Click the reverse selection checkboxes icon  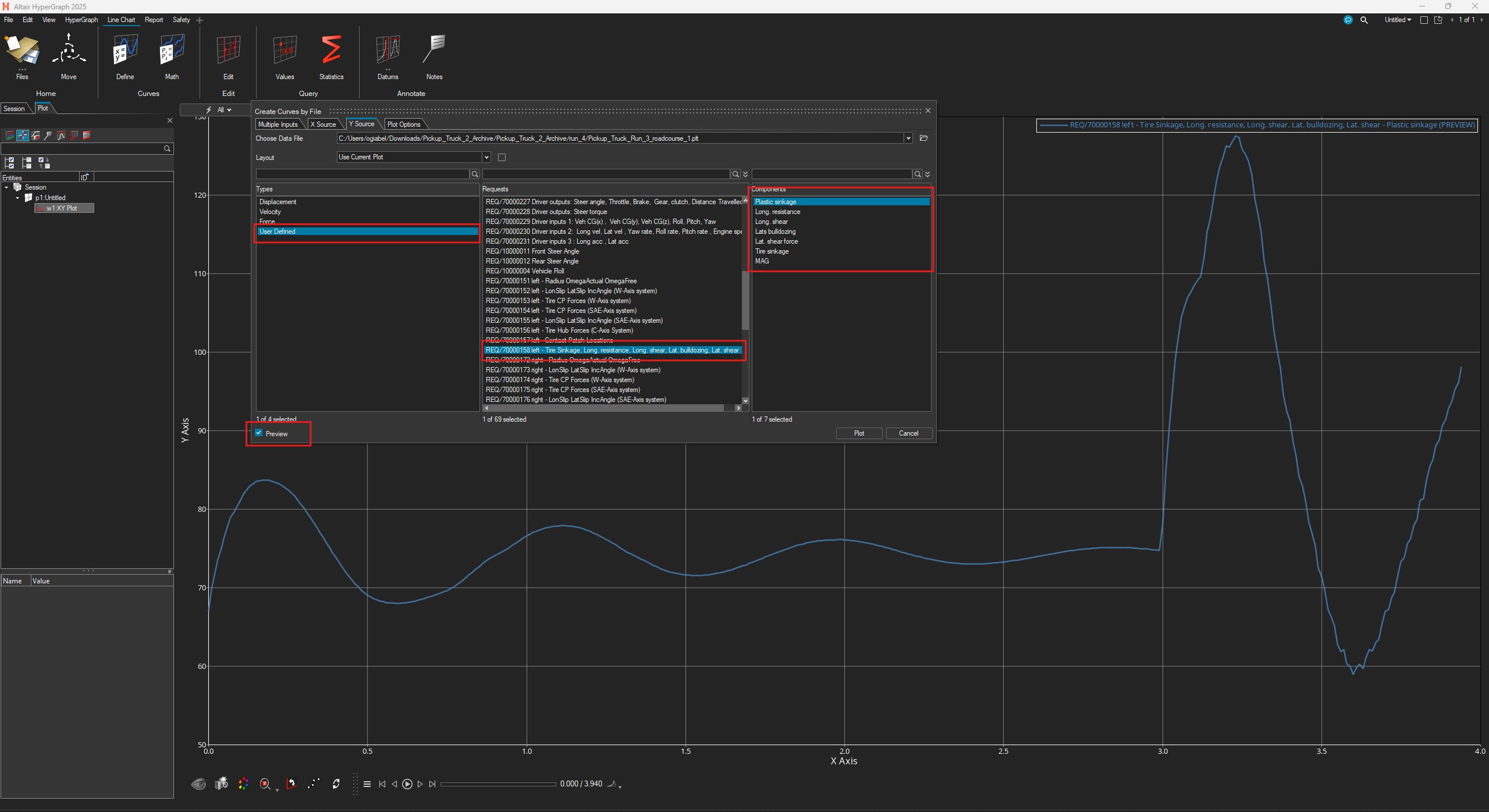[x=44, y=163]
